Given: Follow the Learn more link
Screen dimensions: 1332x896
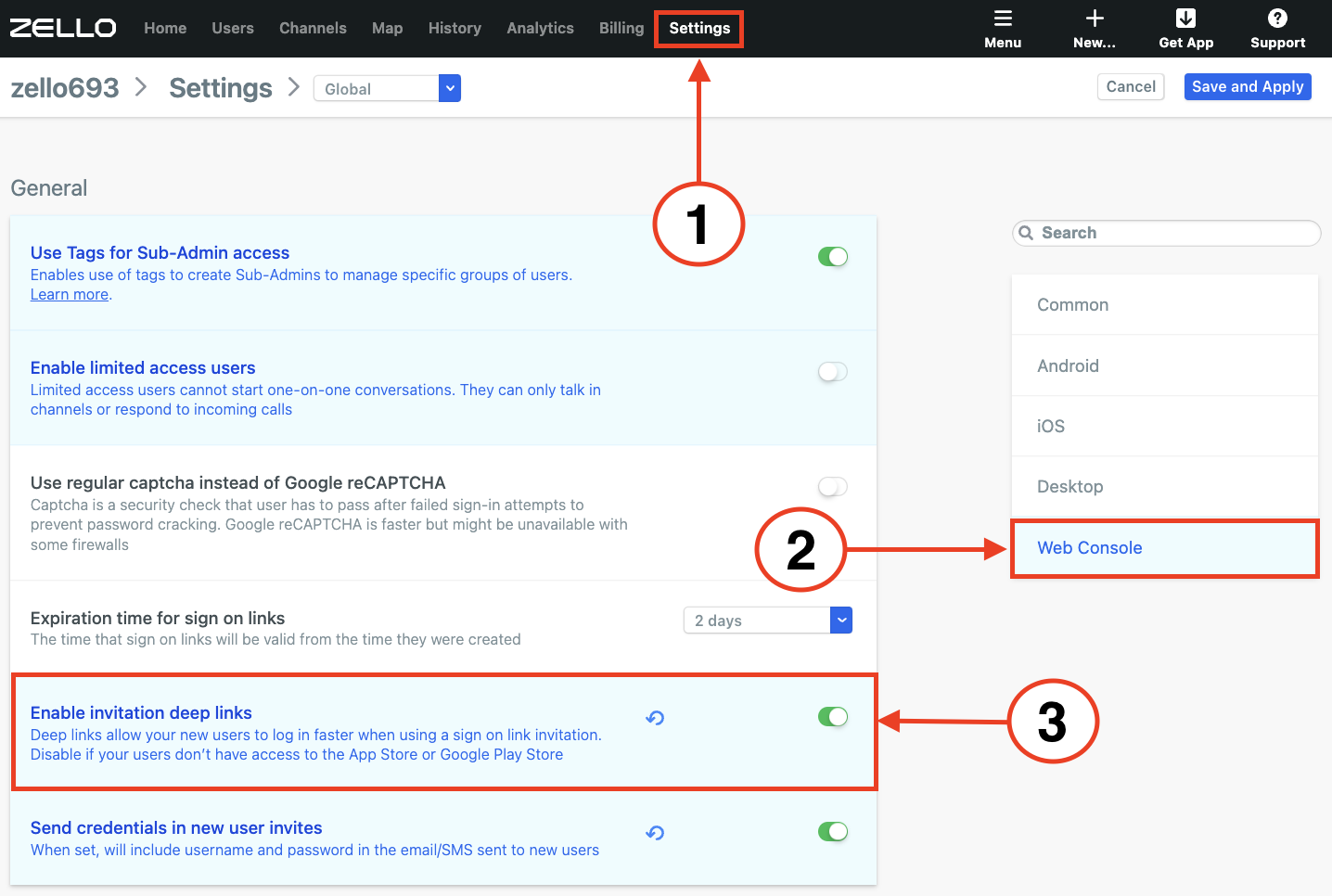Looking at the screenshot, I should [x=70, y=294].
